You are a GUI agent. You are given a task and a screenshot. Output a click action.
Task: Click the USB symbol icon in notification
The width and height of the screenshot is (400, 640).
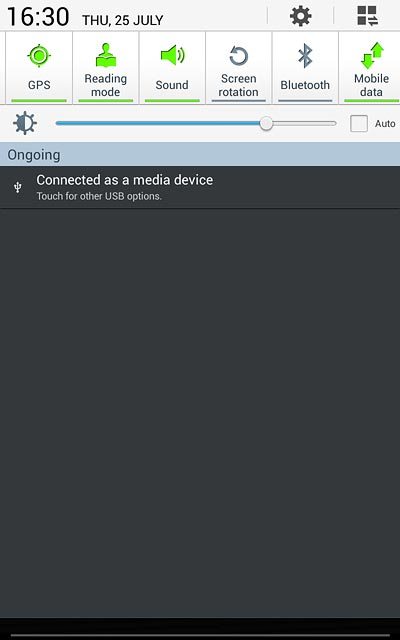(x=18, y=187)
